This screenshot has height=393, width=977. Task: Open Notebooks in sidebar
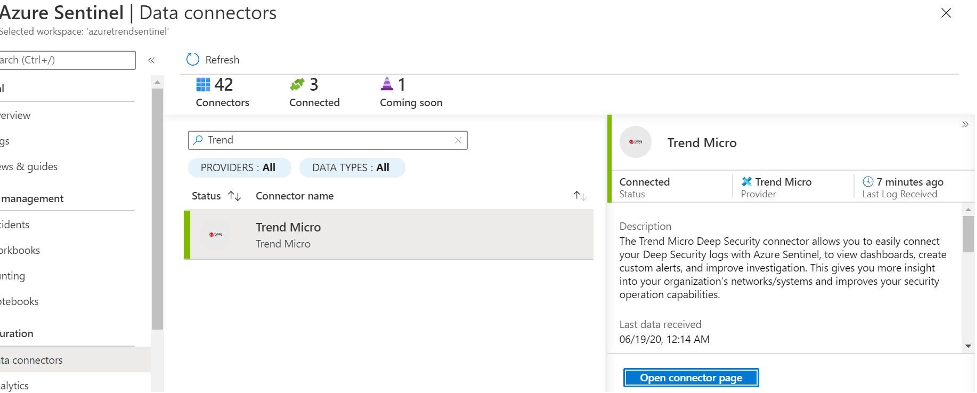click(19, 301)
